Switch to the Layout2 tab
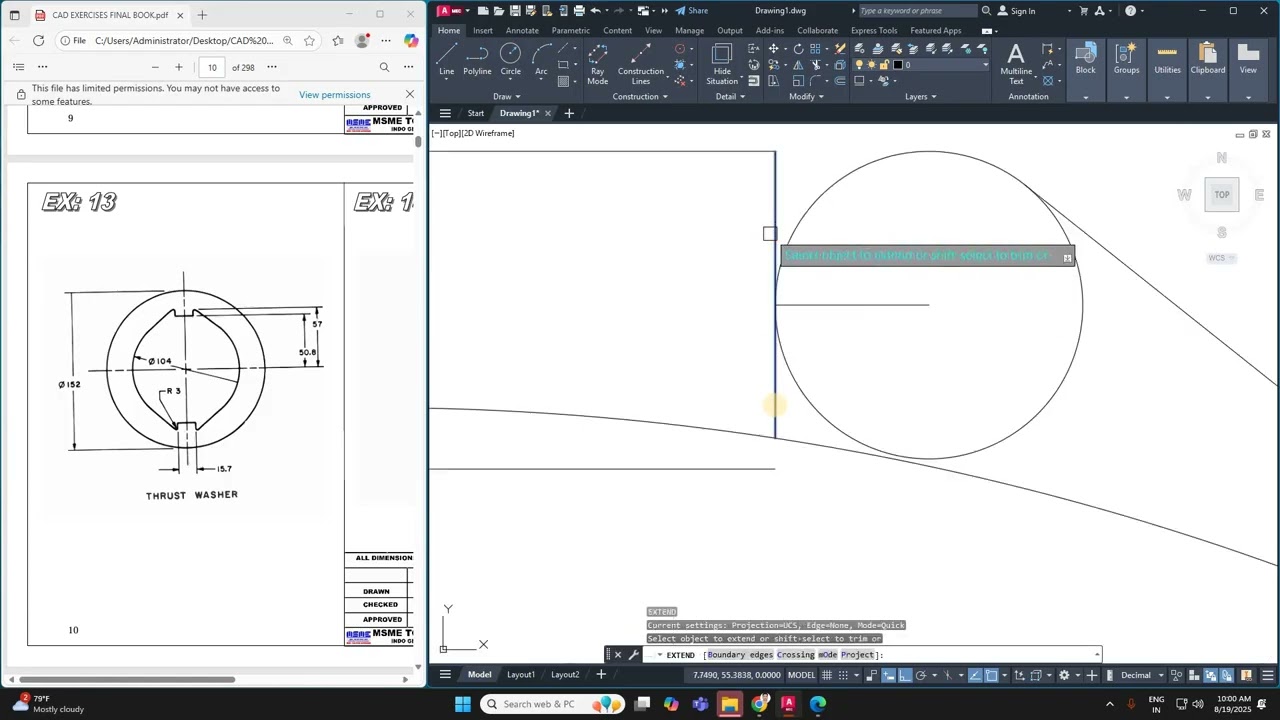Image resolution: width=1280 pixels, height=720 pixels. (565, 675)
